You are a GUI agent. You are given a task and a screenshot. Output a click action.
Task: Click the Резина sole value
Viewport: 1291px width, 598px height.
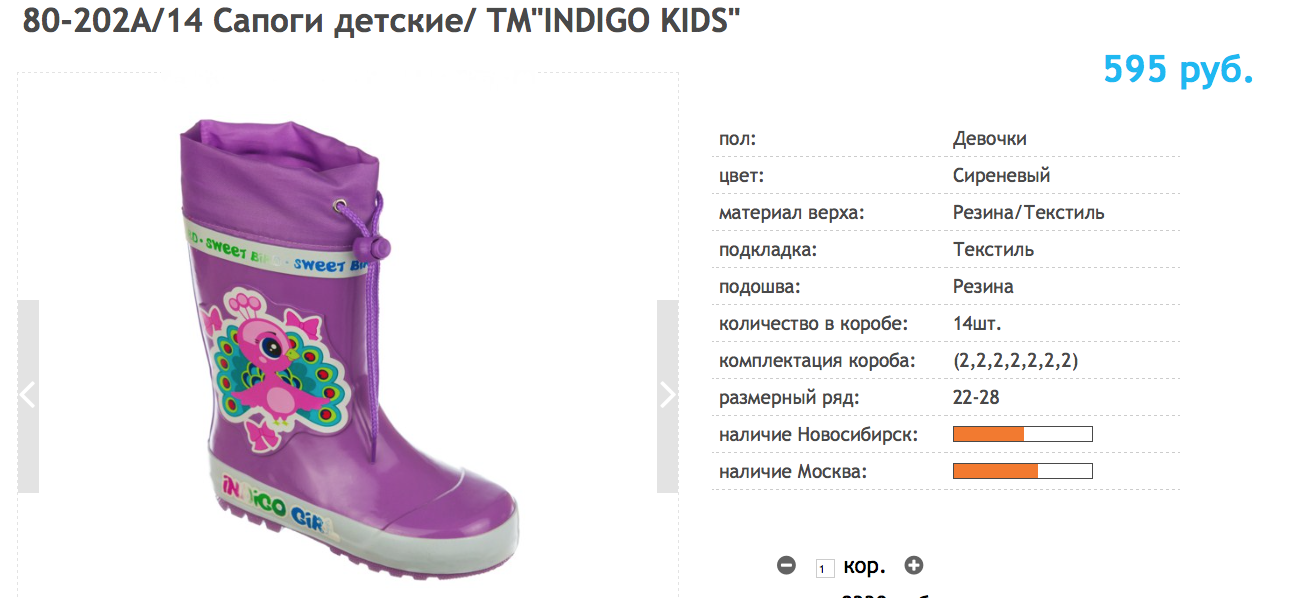pos(983,287)
